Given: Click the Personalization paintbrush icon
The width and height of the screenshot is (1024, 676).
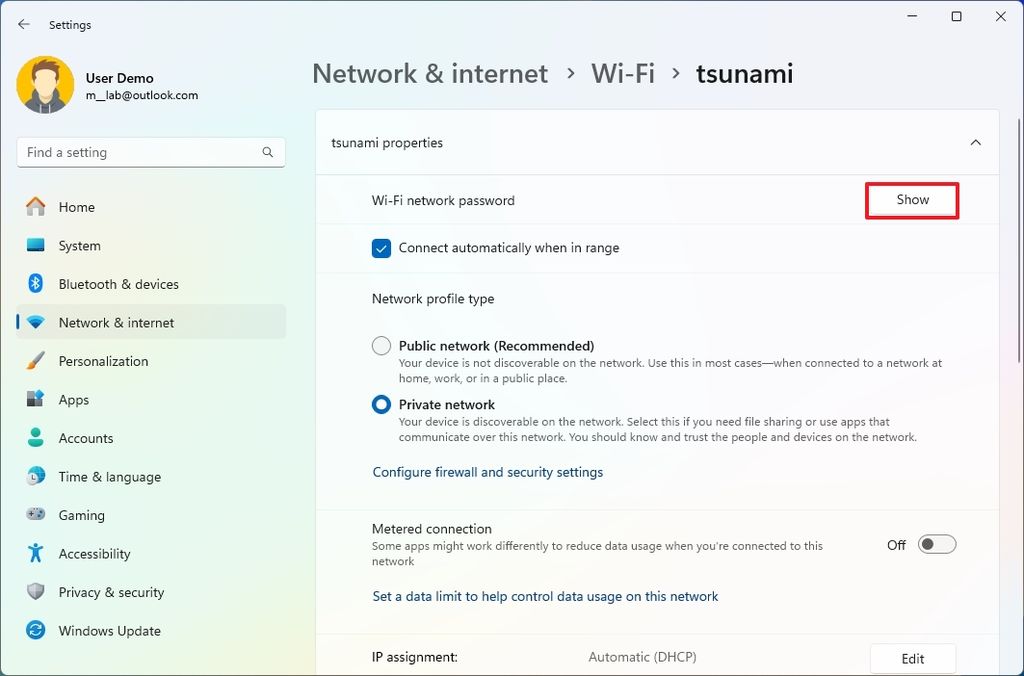Looking at the screenshot, I should 33,361.
